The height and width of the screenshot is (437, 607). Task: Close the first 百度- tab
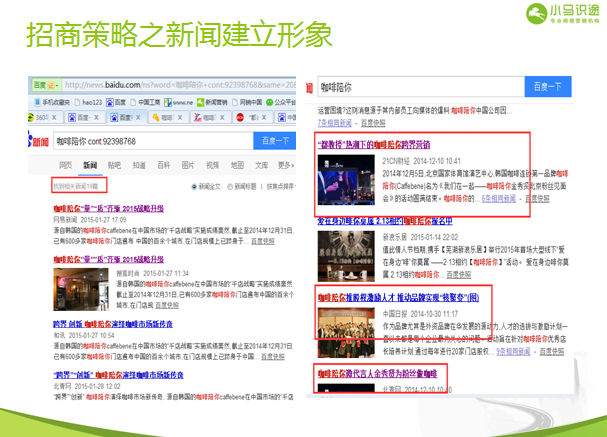coord(96,117)
